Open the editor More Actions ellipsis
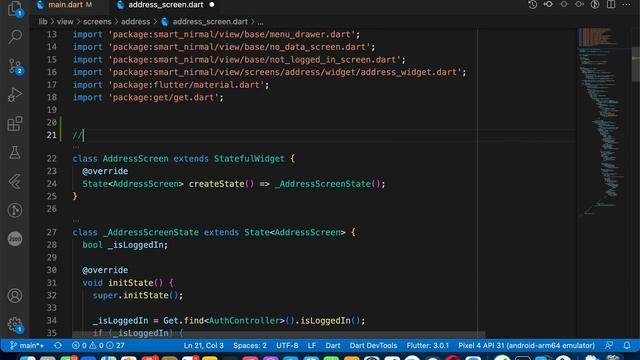Image resolution: width=640 pixels, height=360 pixels. tap(627, 4)
